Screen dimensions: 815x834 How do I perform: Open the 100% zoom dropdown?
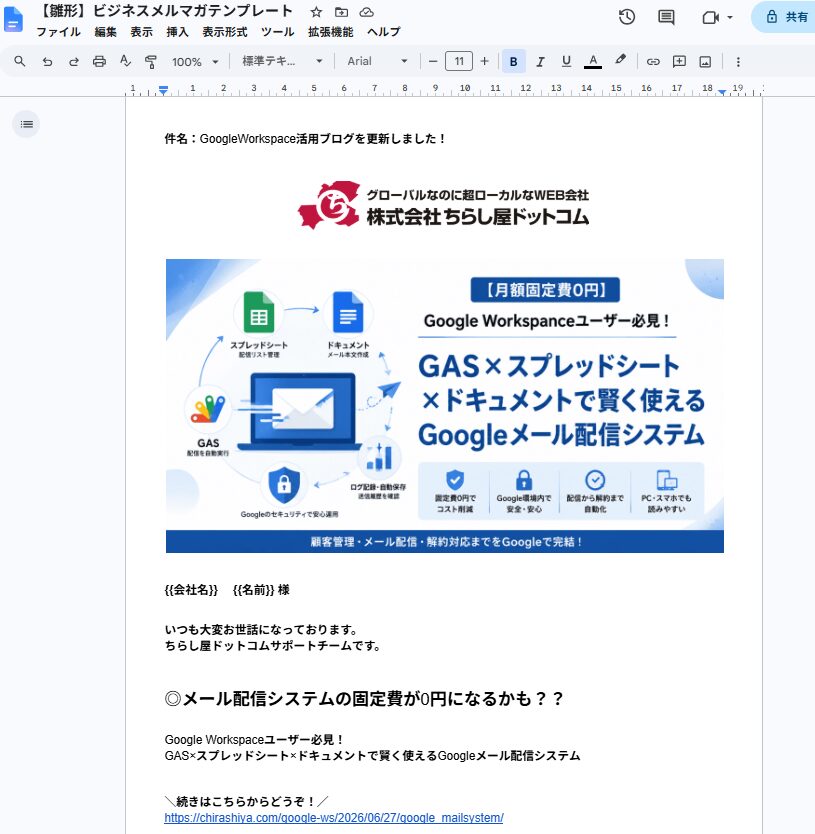195,62
